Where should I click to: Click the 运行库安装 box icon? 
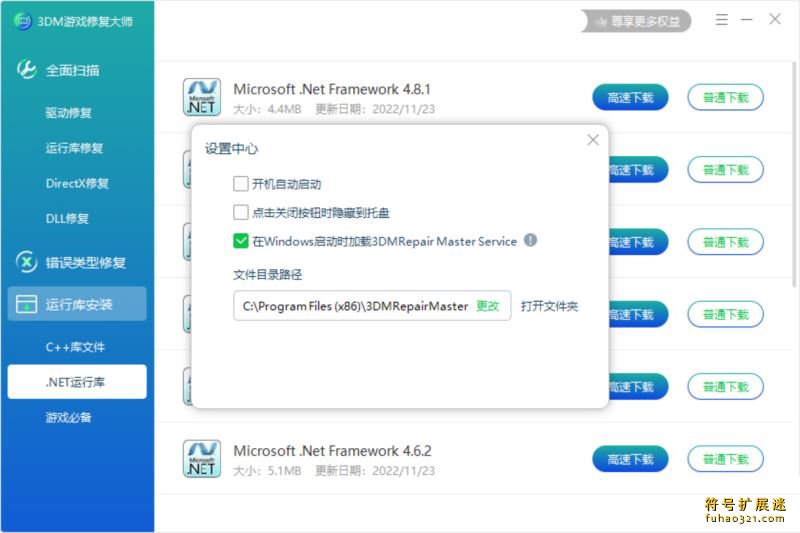tap(27, 304)
